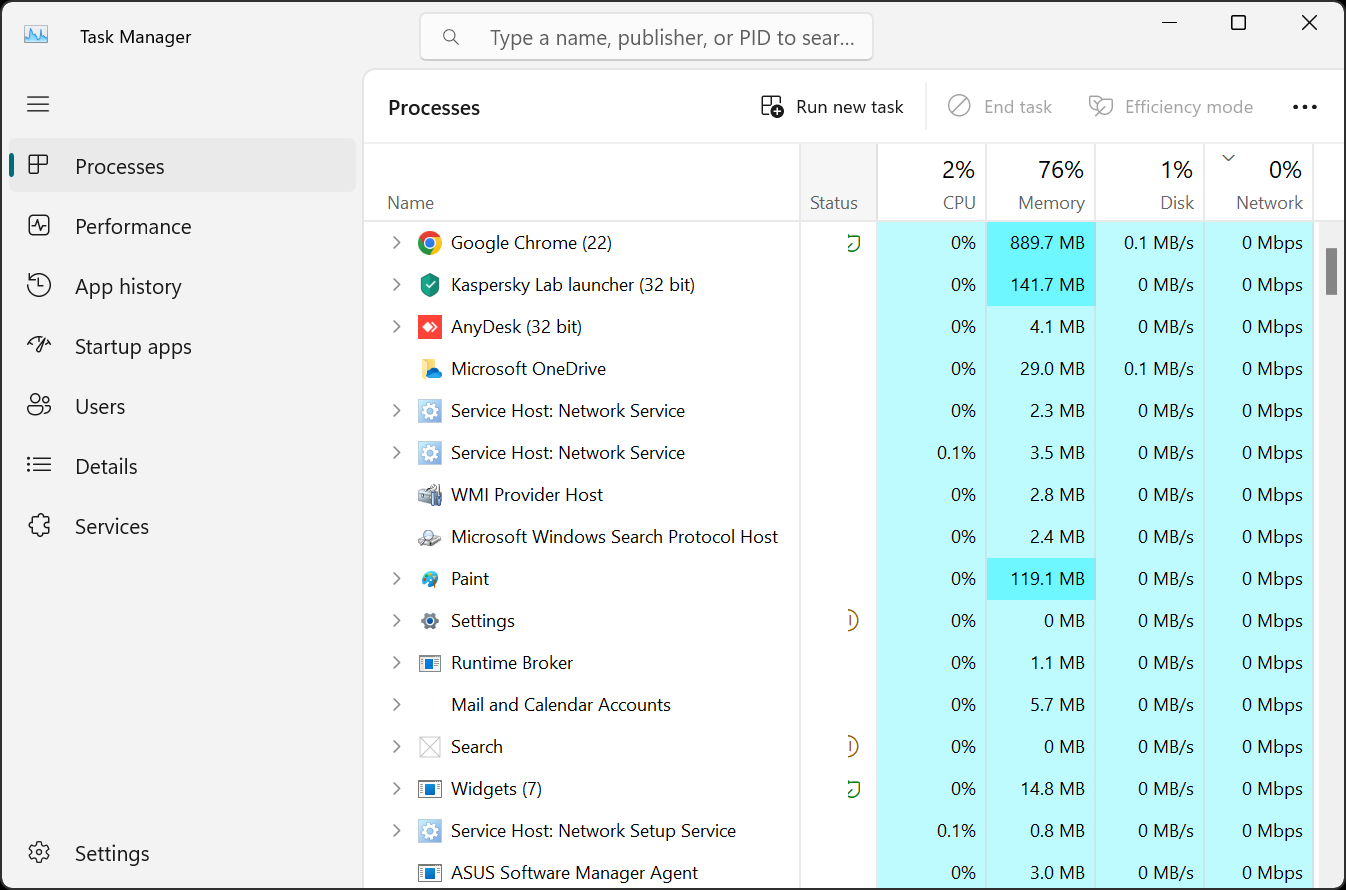Expand the Runtime Broker process
The width and height of the screenshot is (1346, 890).
[397, 663]
